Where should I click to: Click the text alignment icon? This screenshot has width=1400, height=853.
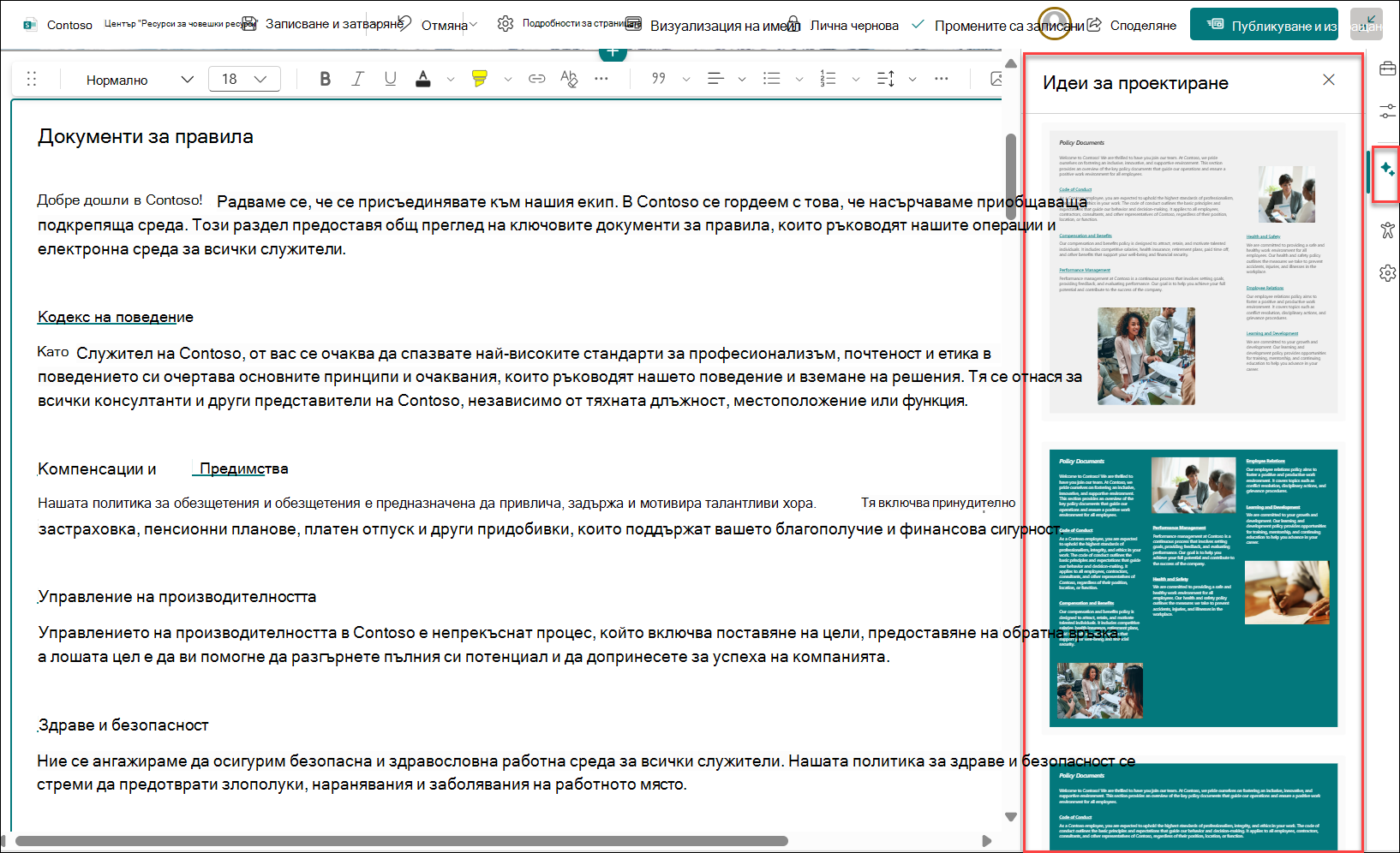(715, 79)
